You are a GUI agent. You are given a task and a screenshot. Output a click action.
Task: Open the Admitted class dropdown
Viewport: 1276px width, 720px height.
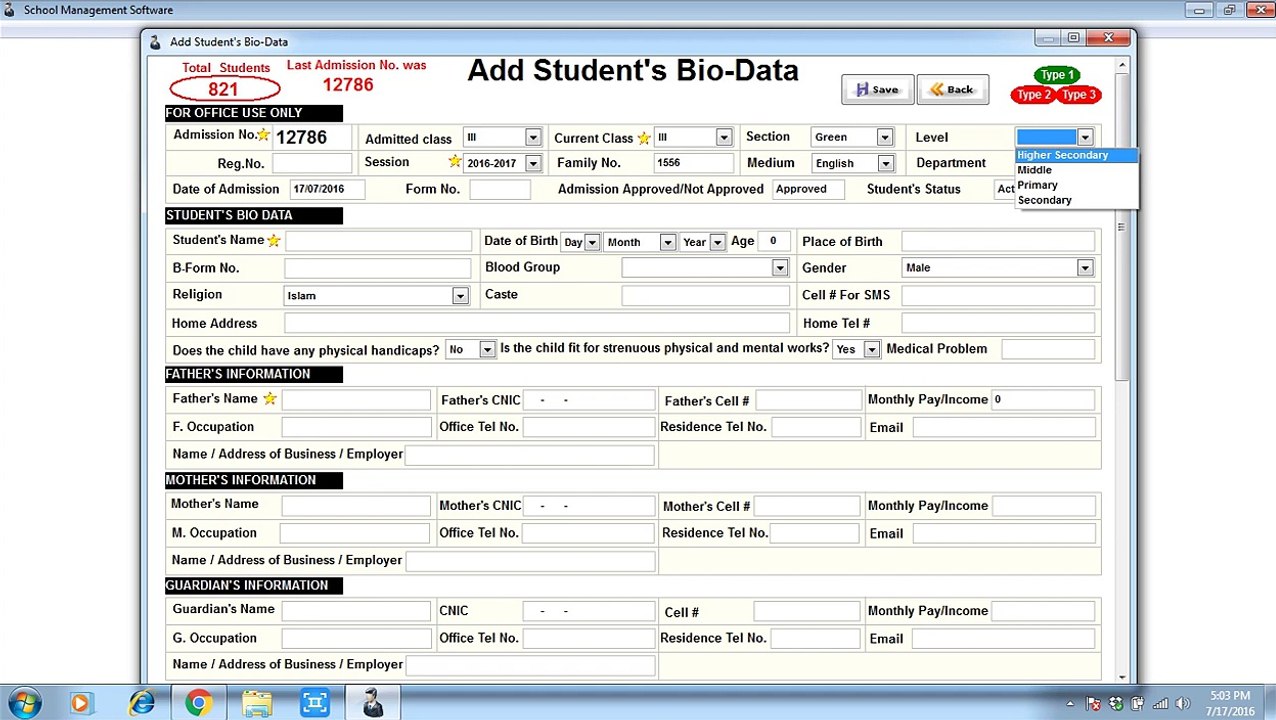pyautogui.click(x=532, y=138)
